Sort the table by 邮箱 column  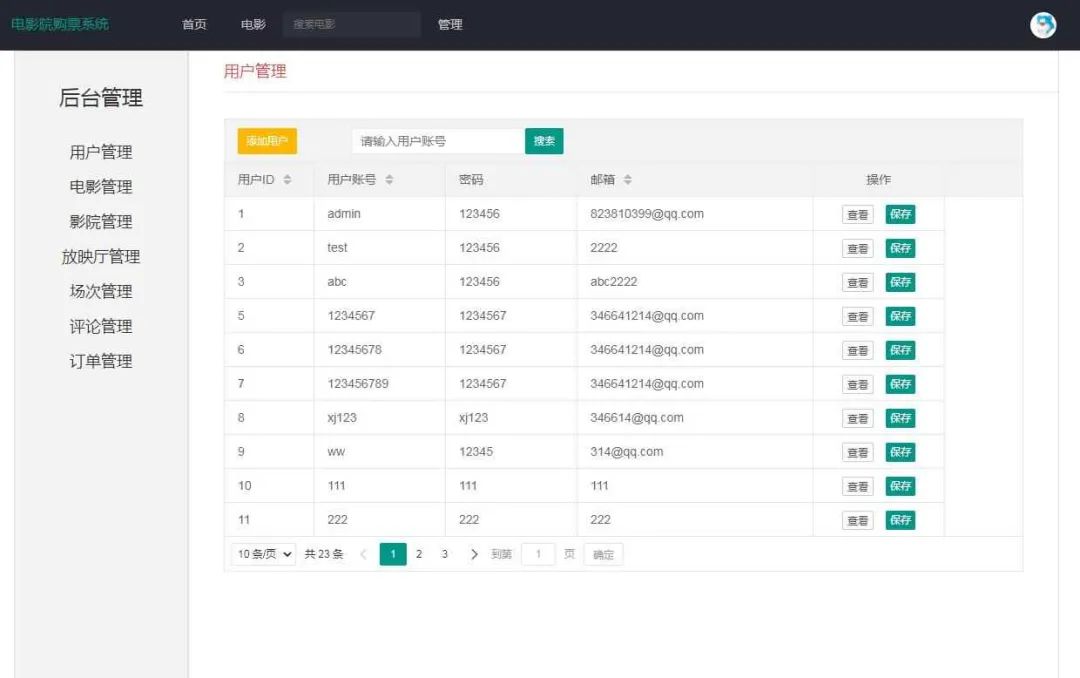(628, 179)
